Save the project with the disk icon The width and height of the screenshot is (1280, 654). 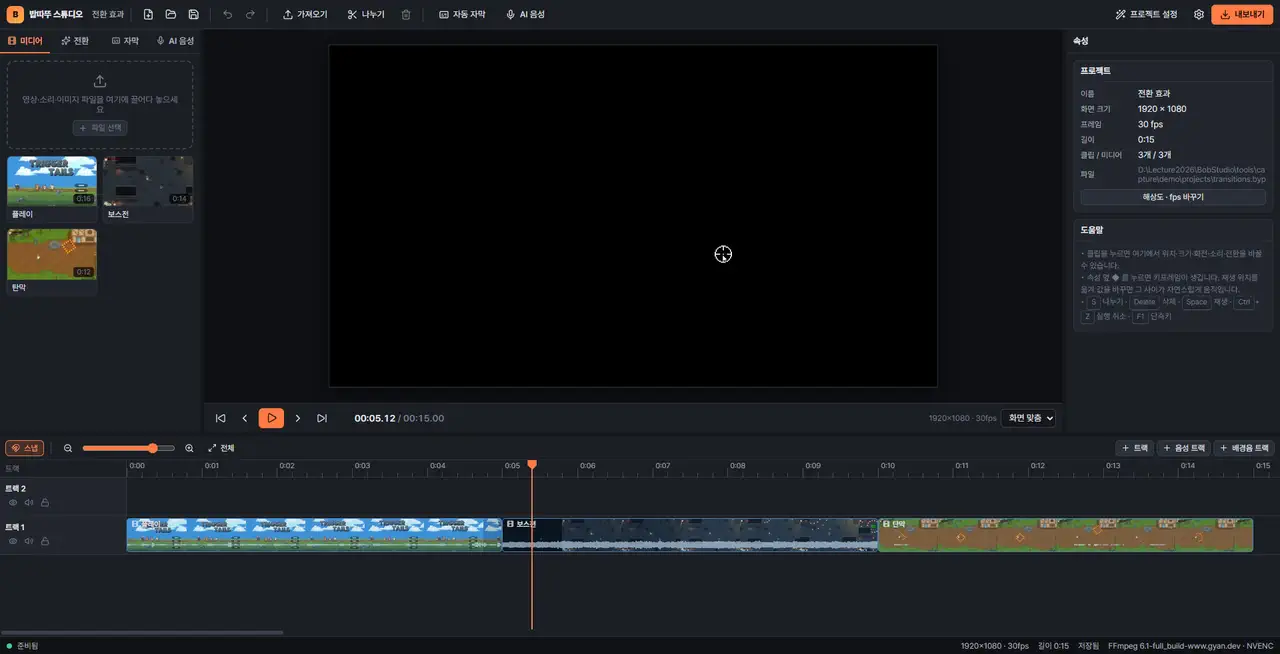point(193,15)
